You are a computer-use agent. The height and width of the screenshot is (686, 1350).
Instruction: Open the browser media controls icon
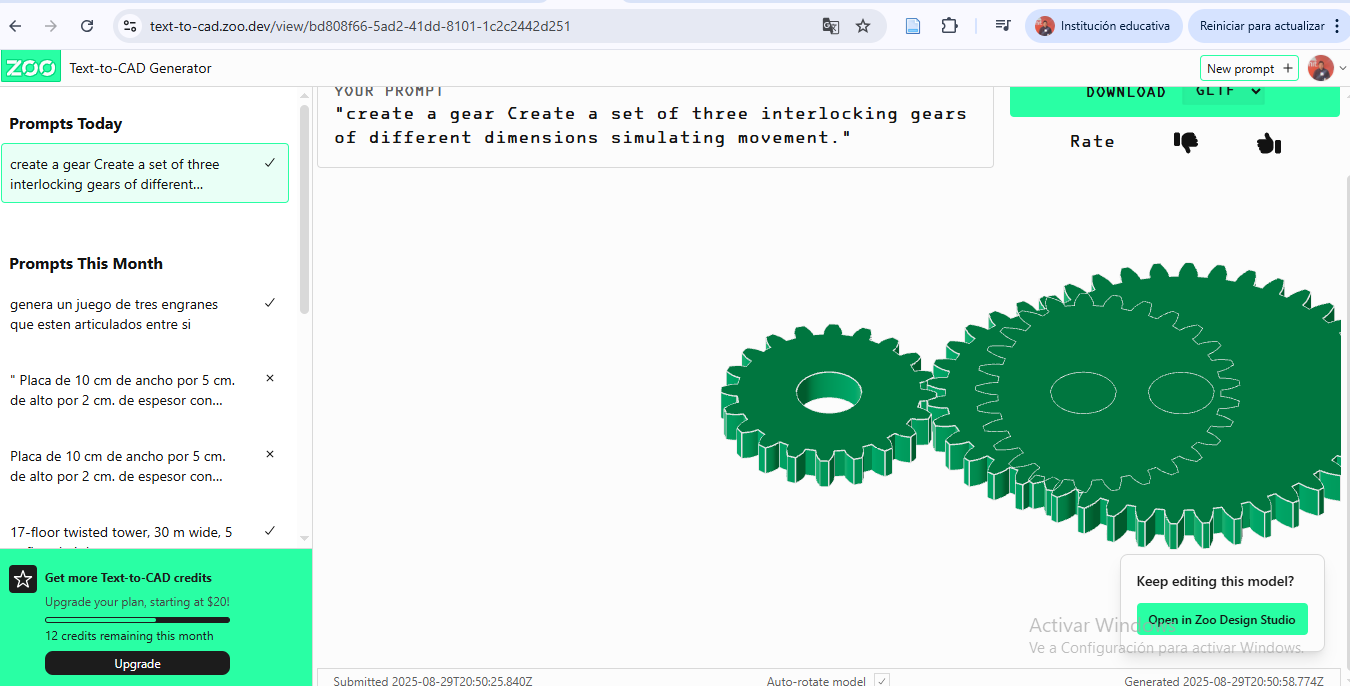coord(1002,26)
